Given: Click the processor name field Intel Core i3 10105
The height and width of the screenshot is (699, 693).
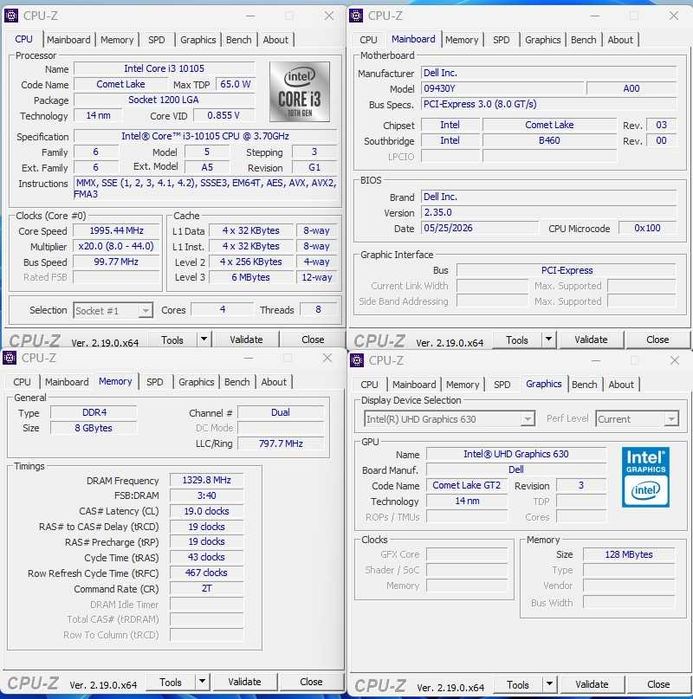Looking at the screenshot, I should pyautogui.click(x=164, y=69).
